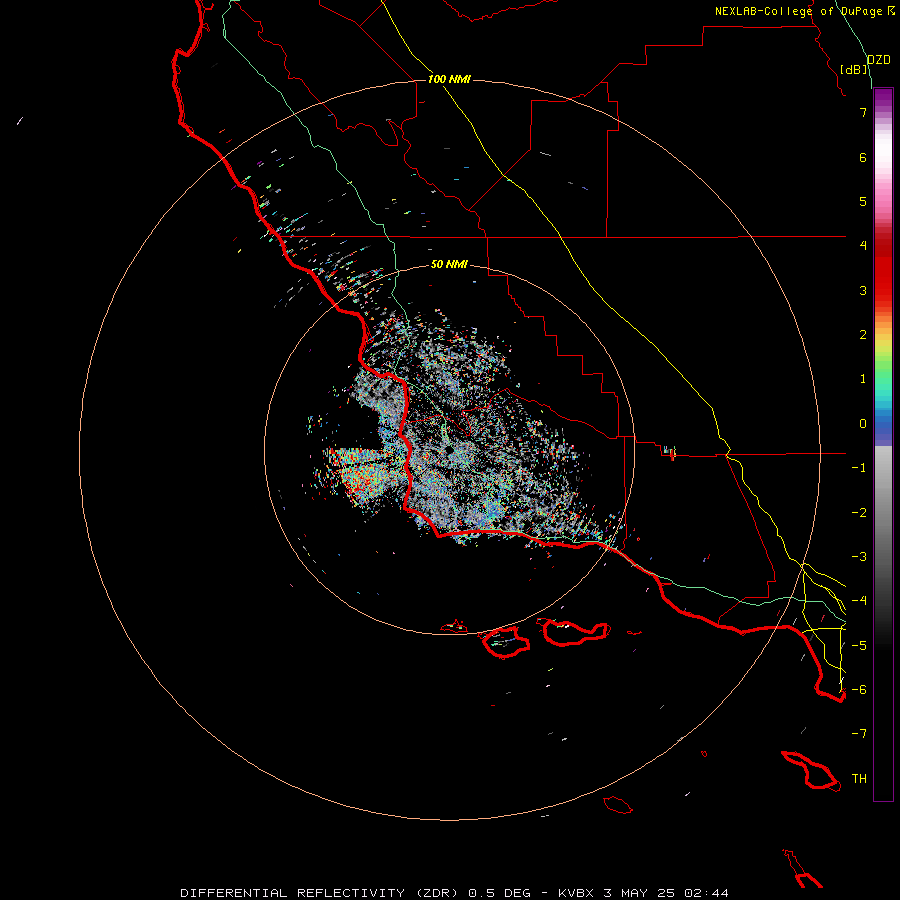Pick the 2 tick on color scale

pyautogui.click(x=863, y=335)
